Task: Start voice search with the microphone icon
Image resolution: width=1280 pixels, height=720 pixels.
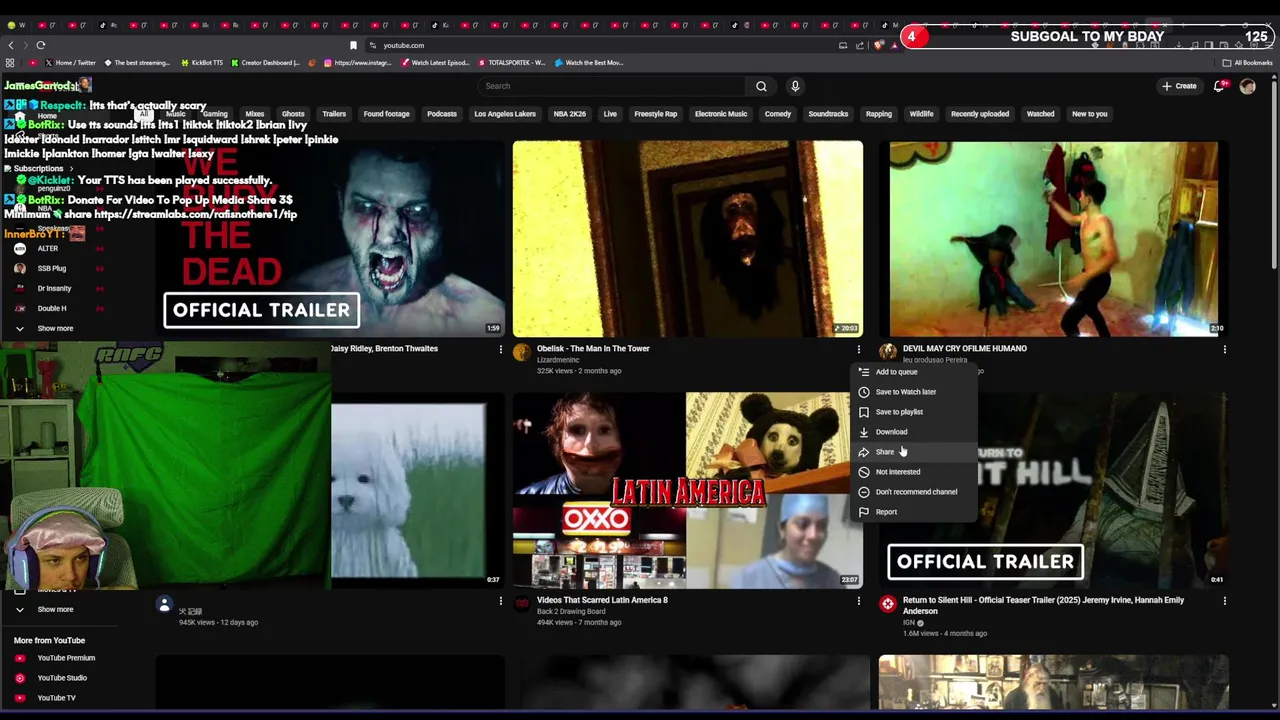Action: [x=795, y=86]
